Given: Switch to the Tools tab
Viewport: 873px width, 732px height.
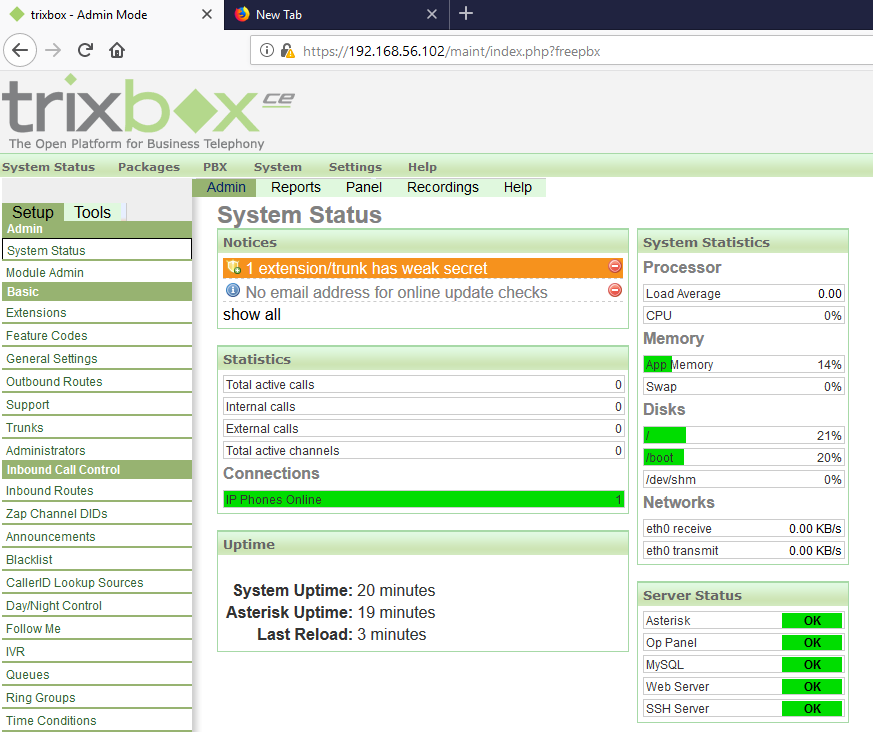Looking at the screenshot, I should tap(93, 212).
